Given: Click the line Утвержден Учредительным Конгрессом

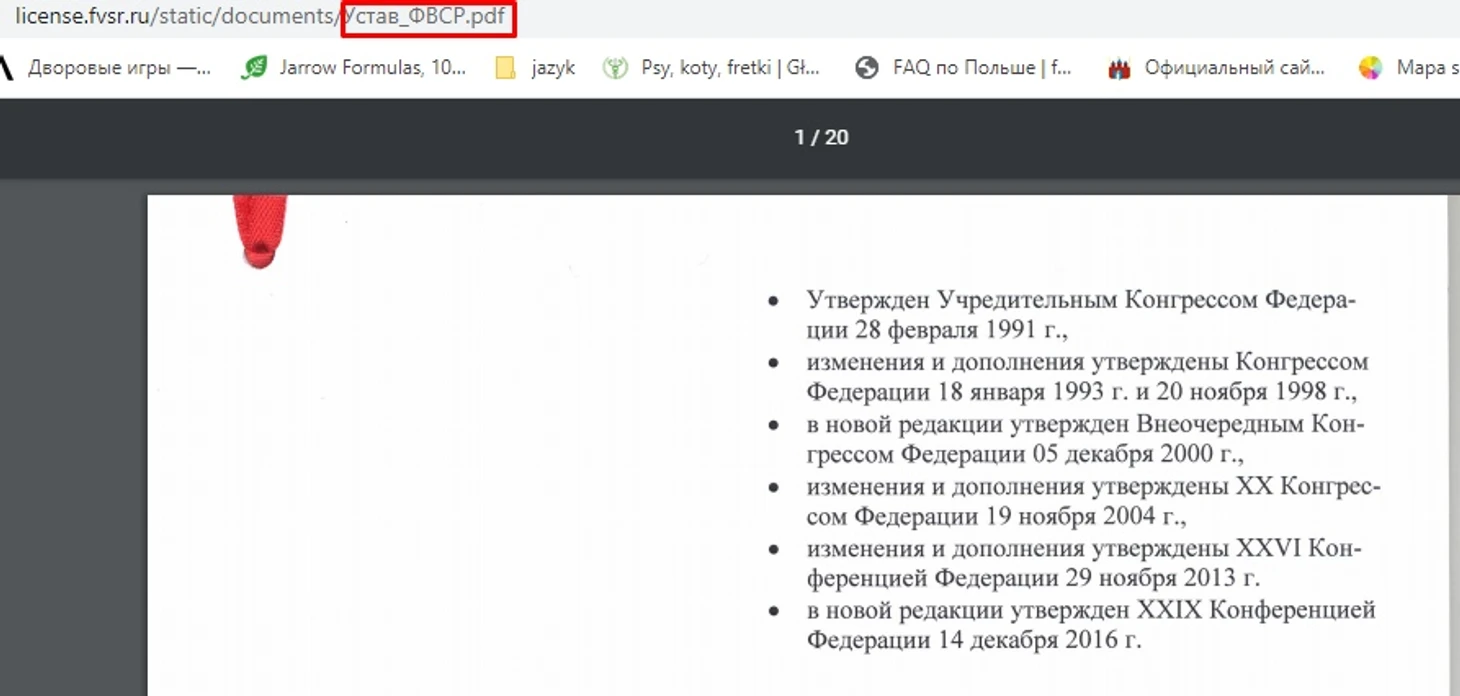Looking at the screenshot, I should 1081,300.
